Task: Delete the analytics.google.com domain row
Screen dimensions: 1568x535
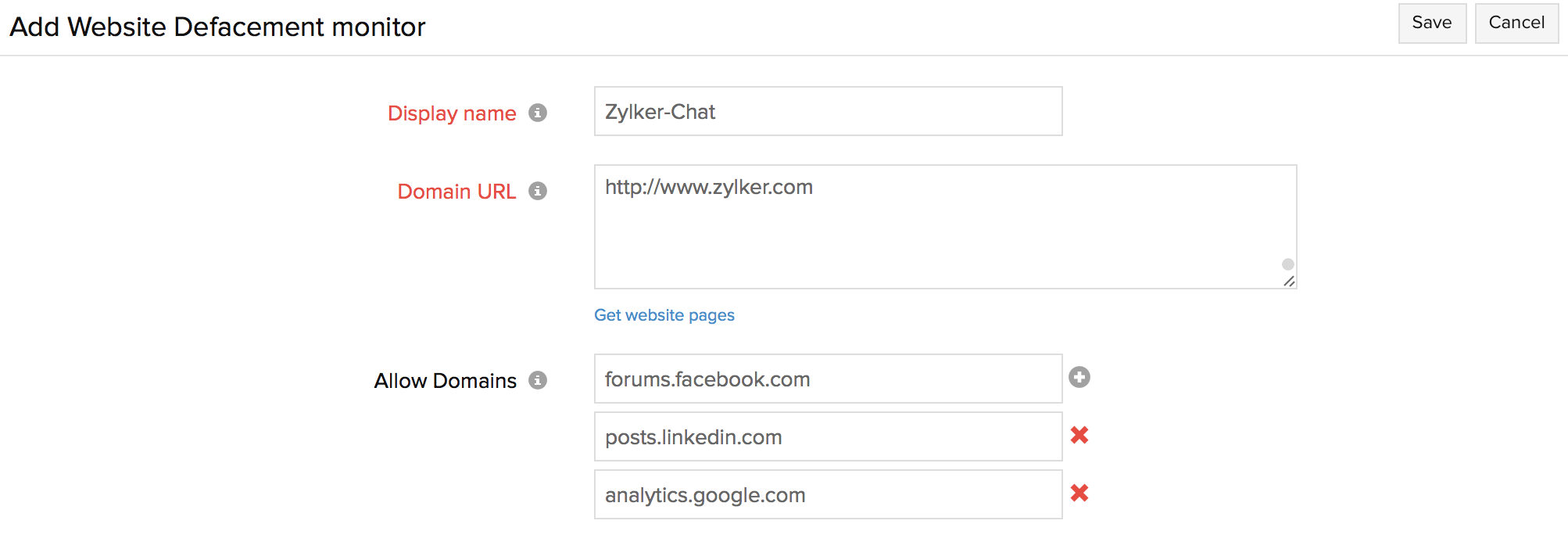Action: (1079, 493)
